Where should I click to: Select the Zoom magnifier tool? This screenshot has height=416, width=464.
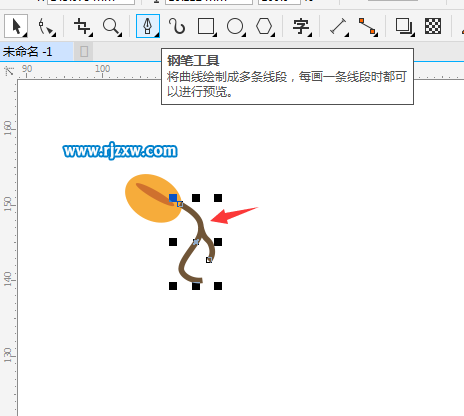coord(112,26)
